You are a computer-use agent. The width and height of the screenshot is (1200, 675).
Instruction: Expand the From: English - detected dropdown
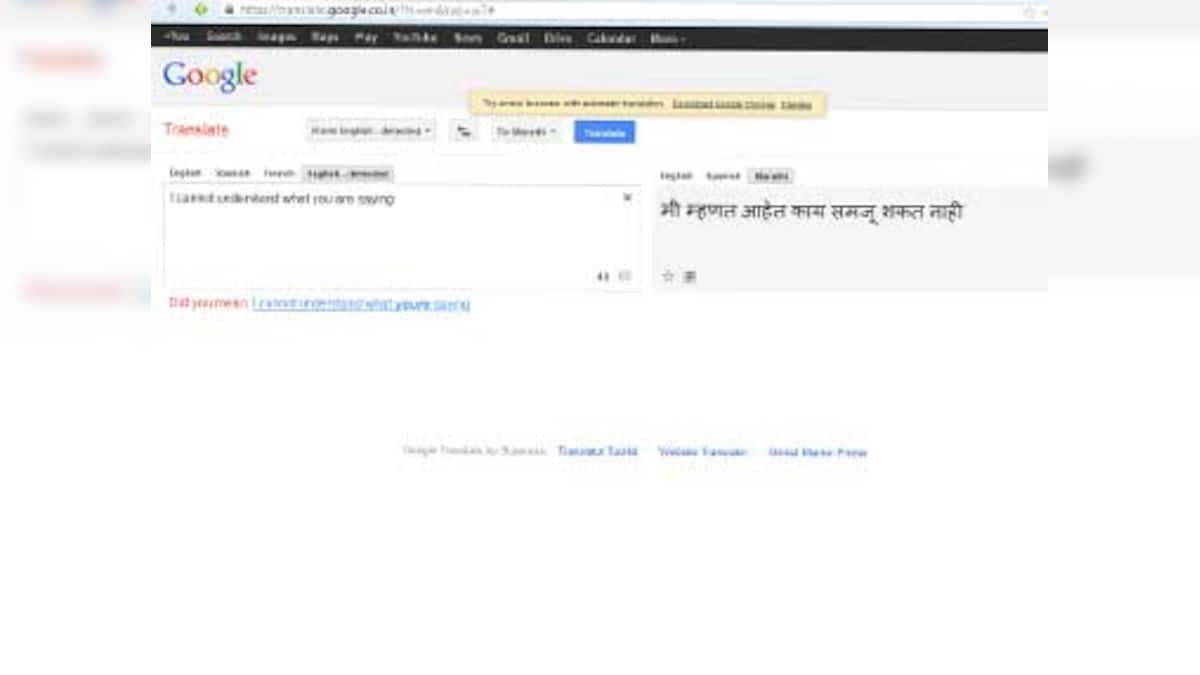click(371, 131)
